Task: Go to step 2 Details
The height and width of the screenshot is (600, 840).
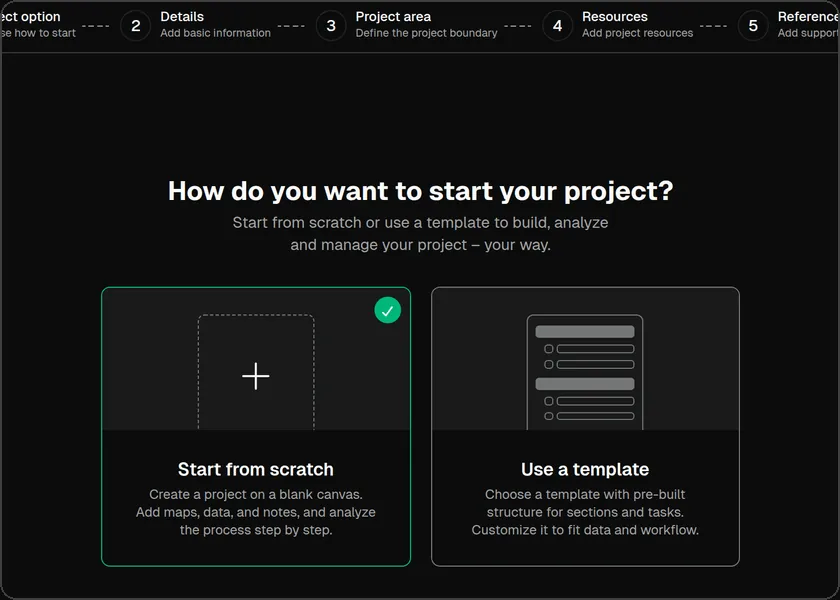Action: [196, 25]
